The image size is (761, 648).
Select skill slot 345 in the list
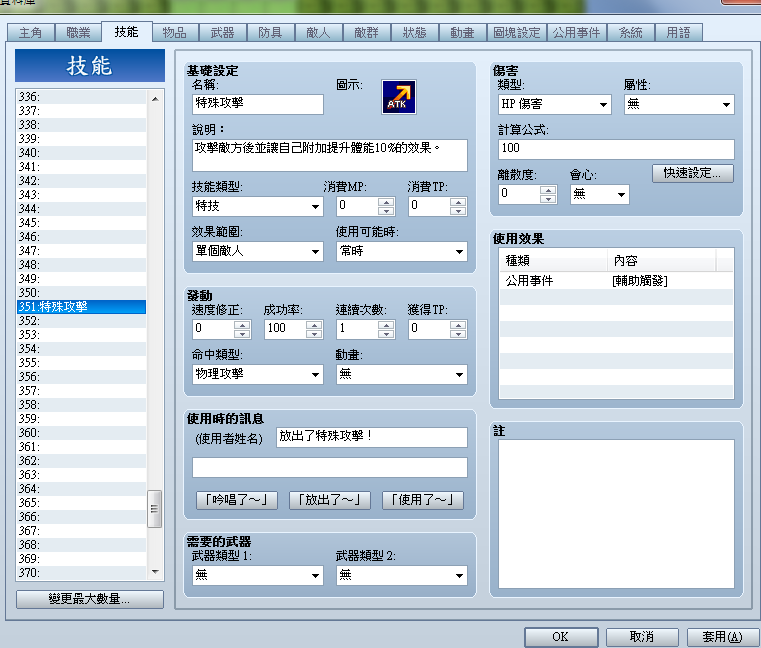pyautogui.click(x=81, y=223)
